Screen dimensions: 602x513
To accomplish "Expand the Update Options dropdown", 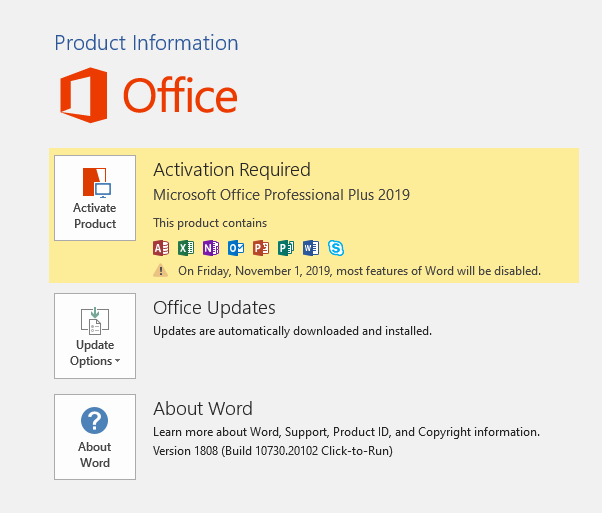I will [x=95, y=336].
